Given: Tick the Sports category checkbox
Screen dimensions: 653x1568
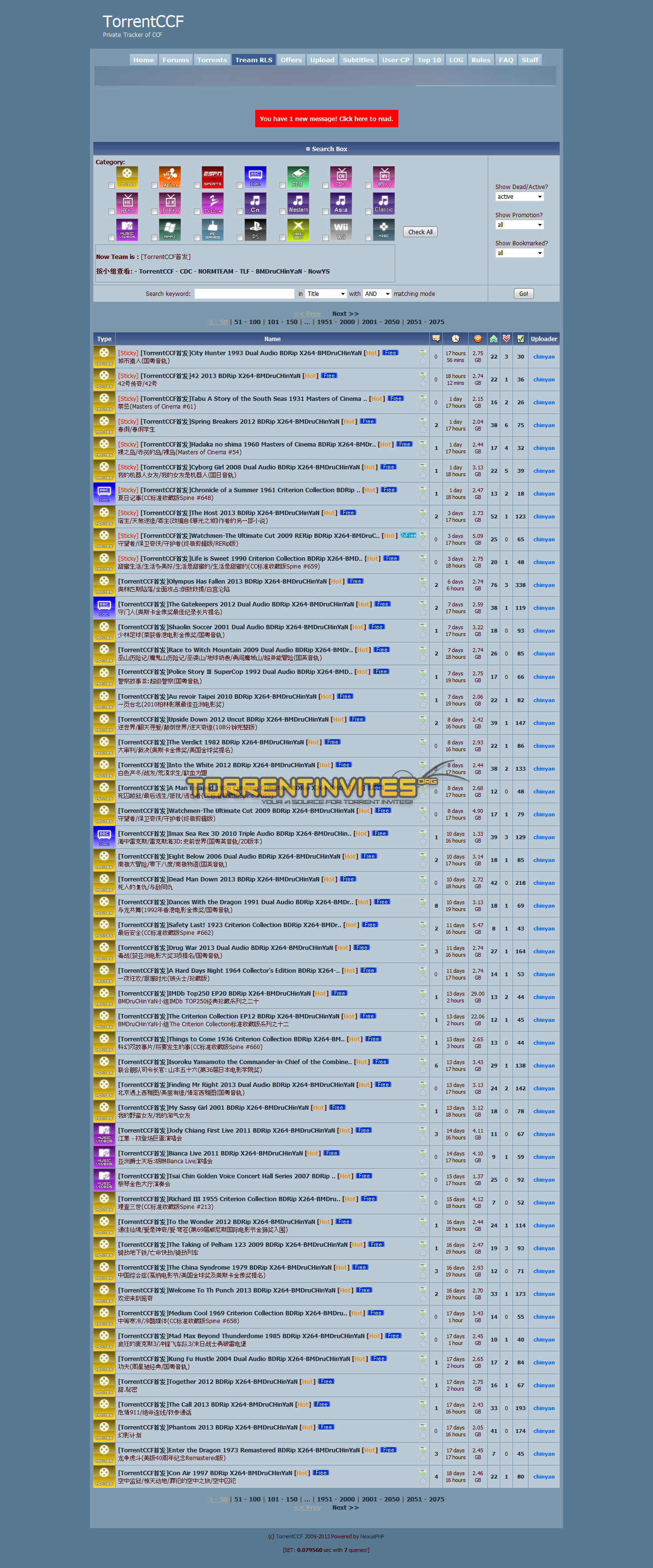Looking at the screenshot, I should click(197, 185).
